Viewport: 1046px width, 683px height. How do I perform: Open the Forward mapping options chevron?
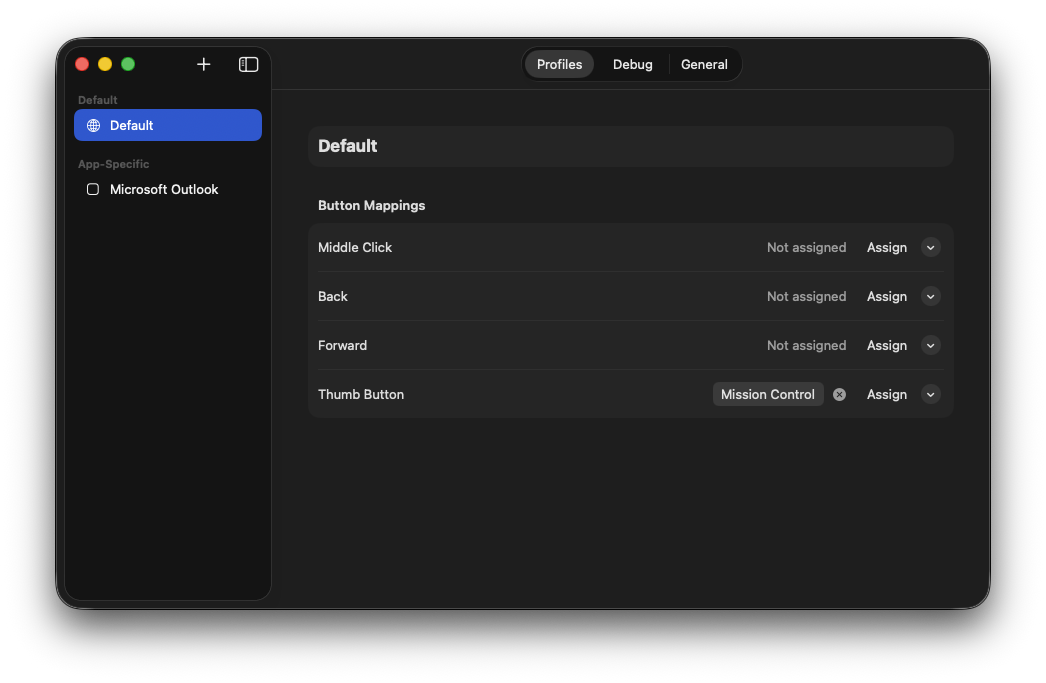click(x=930, y=345)
